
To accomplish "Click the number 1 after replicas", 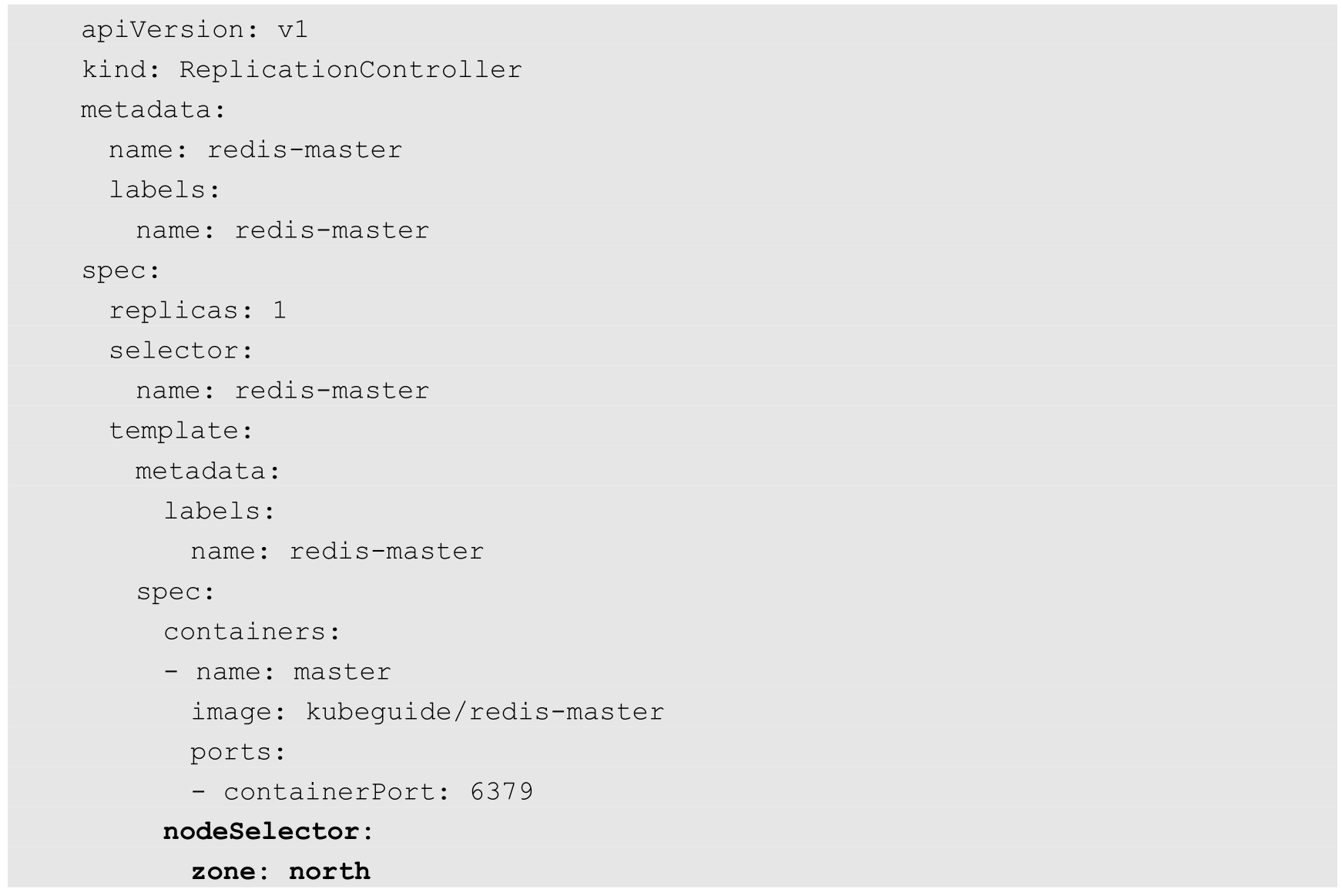I will tap(280, 310).
